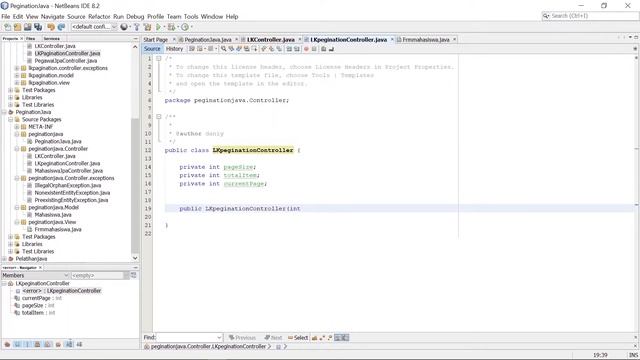Select IllegalOrphanException.java in project tree
The height and width of the screenshot is (360, 640).
pyautogui.click(x=68, y=186)
